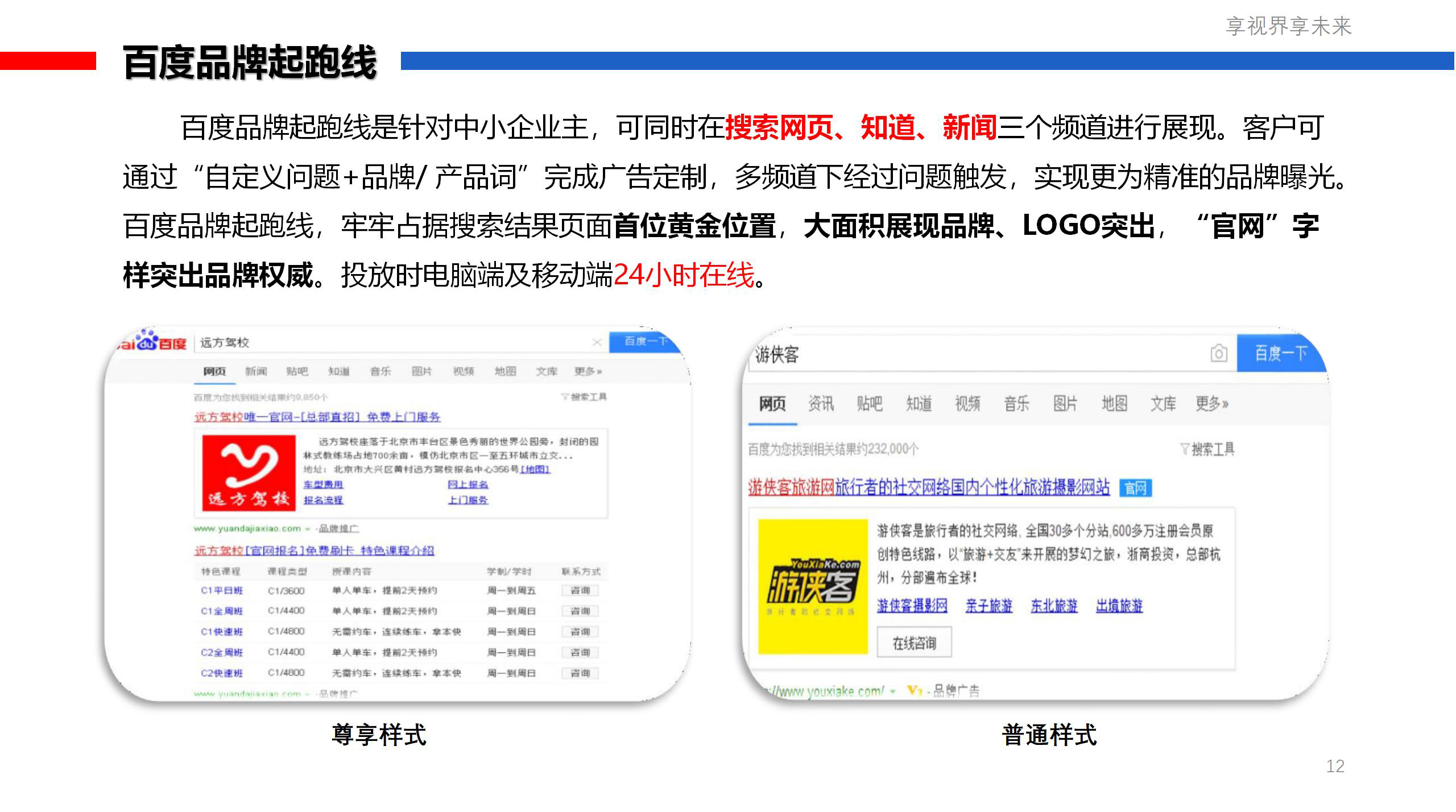Select 视频 tab in right screenshot

(968, 404)
